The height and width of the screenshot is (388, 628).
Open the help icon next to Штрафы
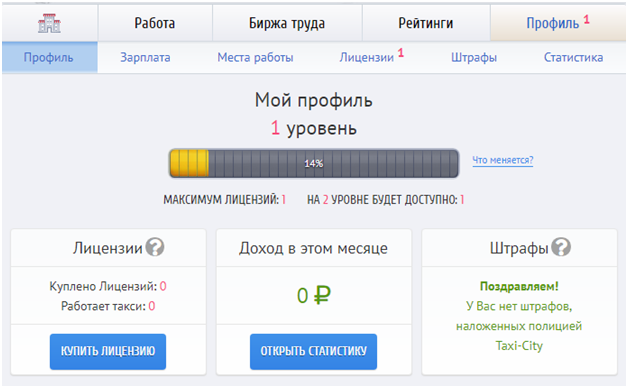click(561, 247)
